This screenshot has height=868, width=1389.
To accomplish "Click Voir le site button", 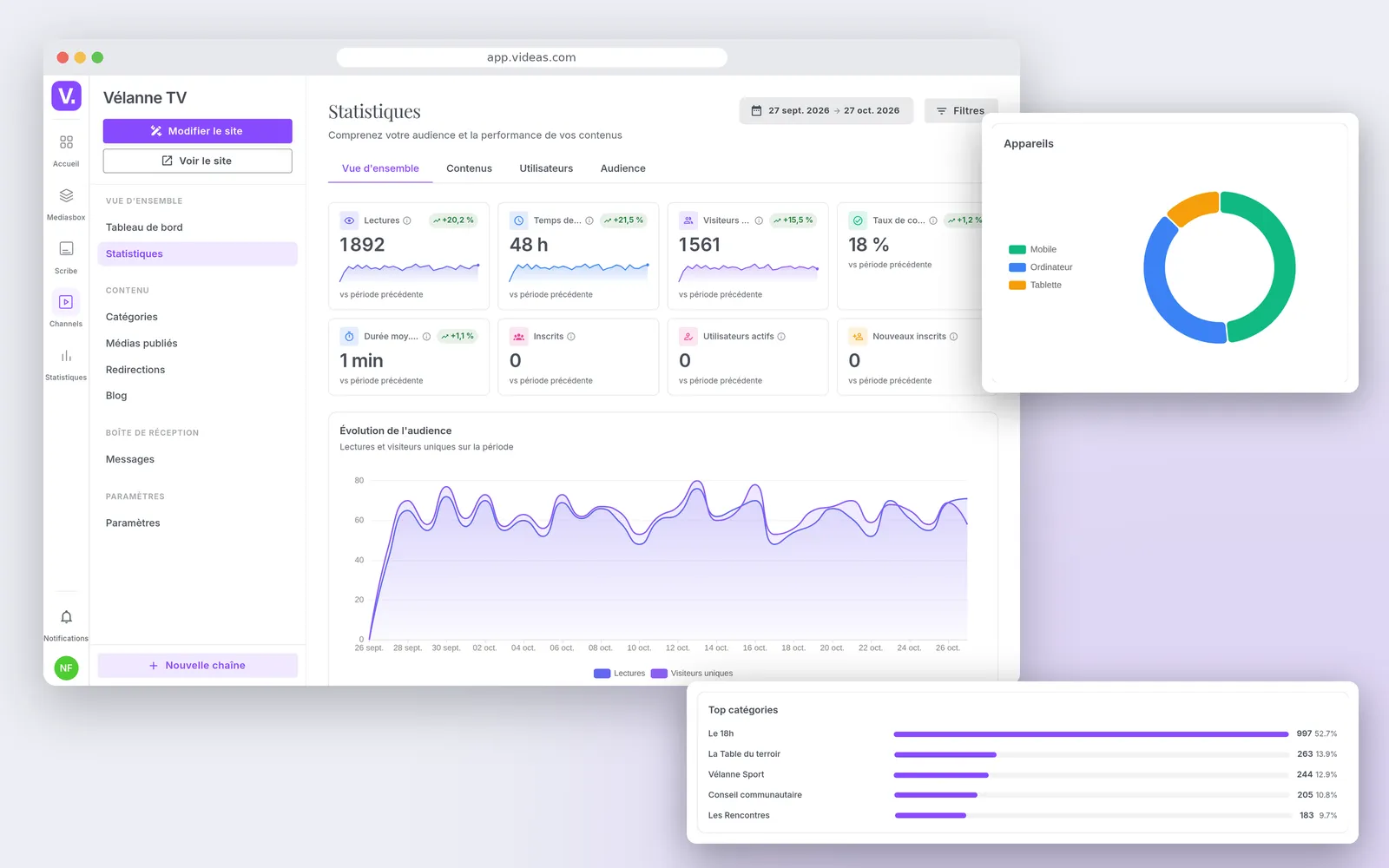I will pyautogui.click(x=197, y=161).
